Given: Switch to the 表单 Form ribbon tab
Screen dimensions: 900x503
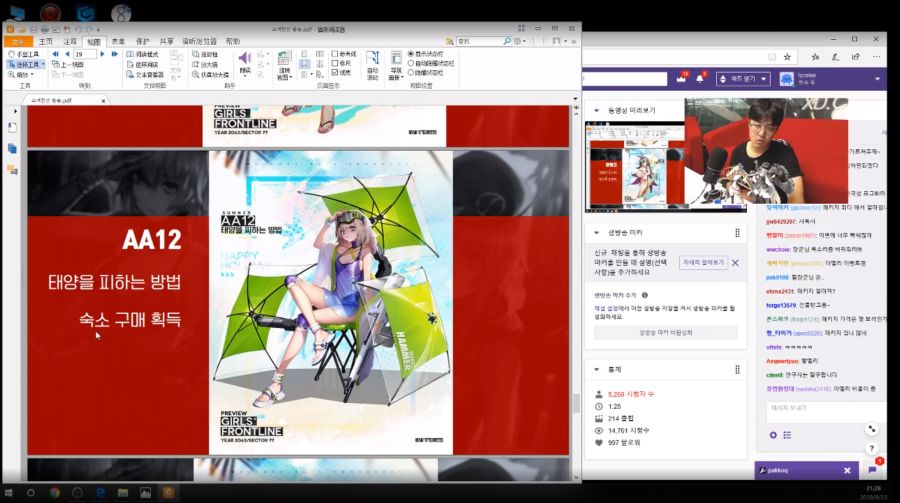Looking at the screenshot, I should point(118,41).
